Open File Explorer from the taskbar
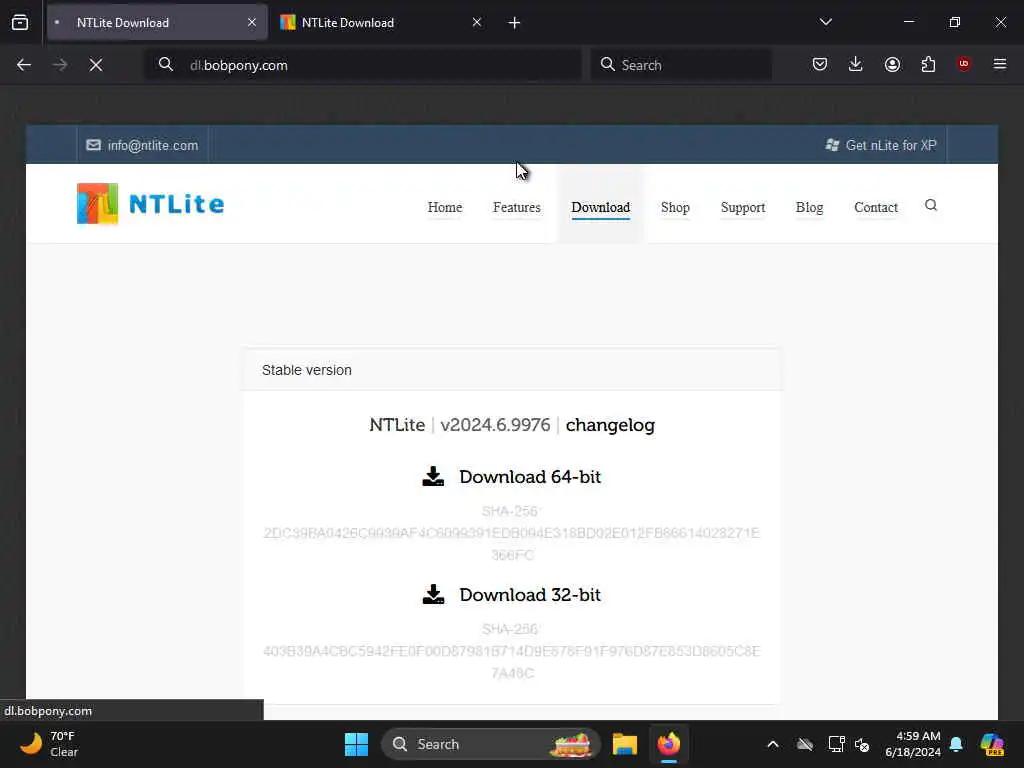 pyautogui.click(x=624, y=744)
